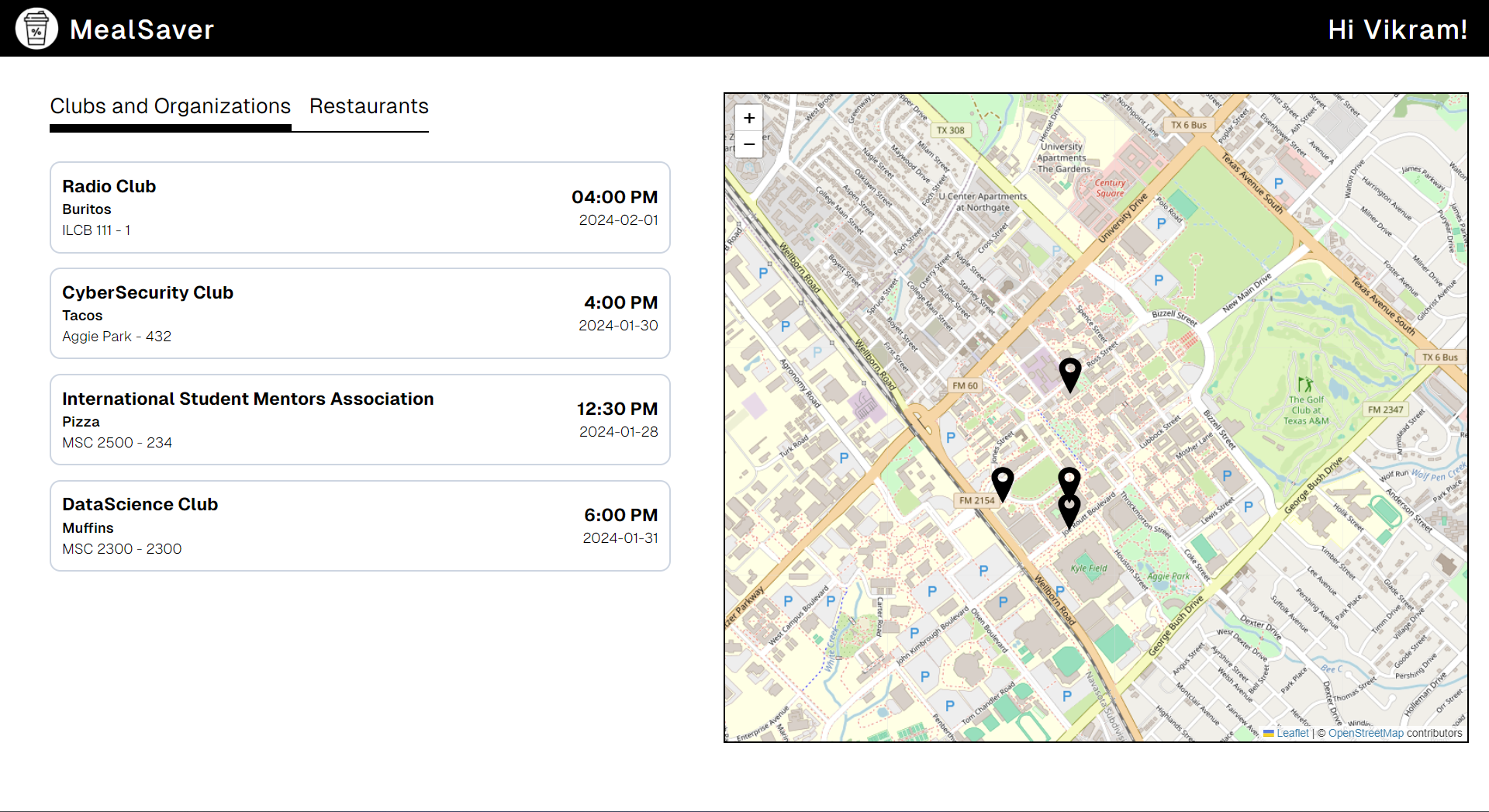The height and width of the screenshot is (812, 1489).
Task: Zoom in on the map
Action: pyautogui.click(x=749, y=118)
